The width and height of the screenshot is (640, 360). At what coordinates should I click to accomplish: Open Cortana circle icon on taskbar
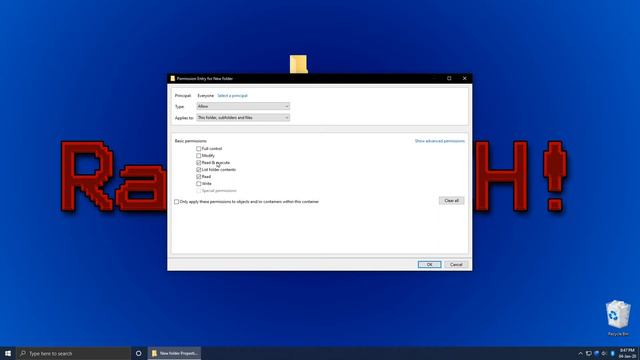[x=138, y=353]
